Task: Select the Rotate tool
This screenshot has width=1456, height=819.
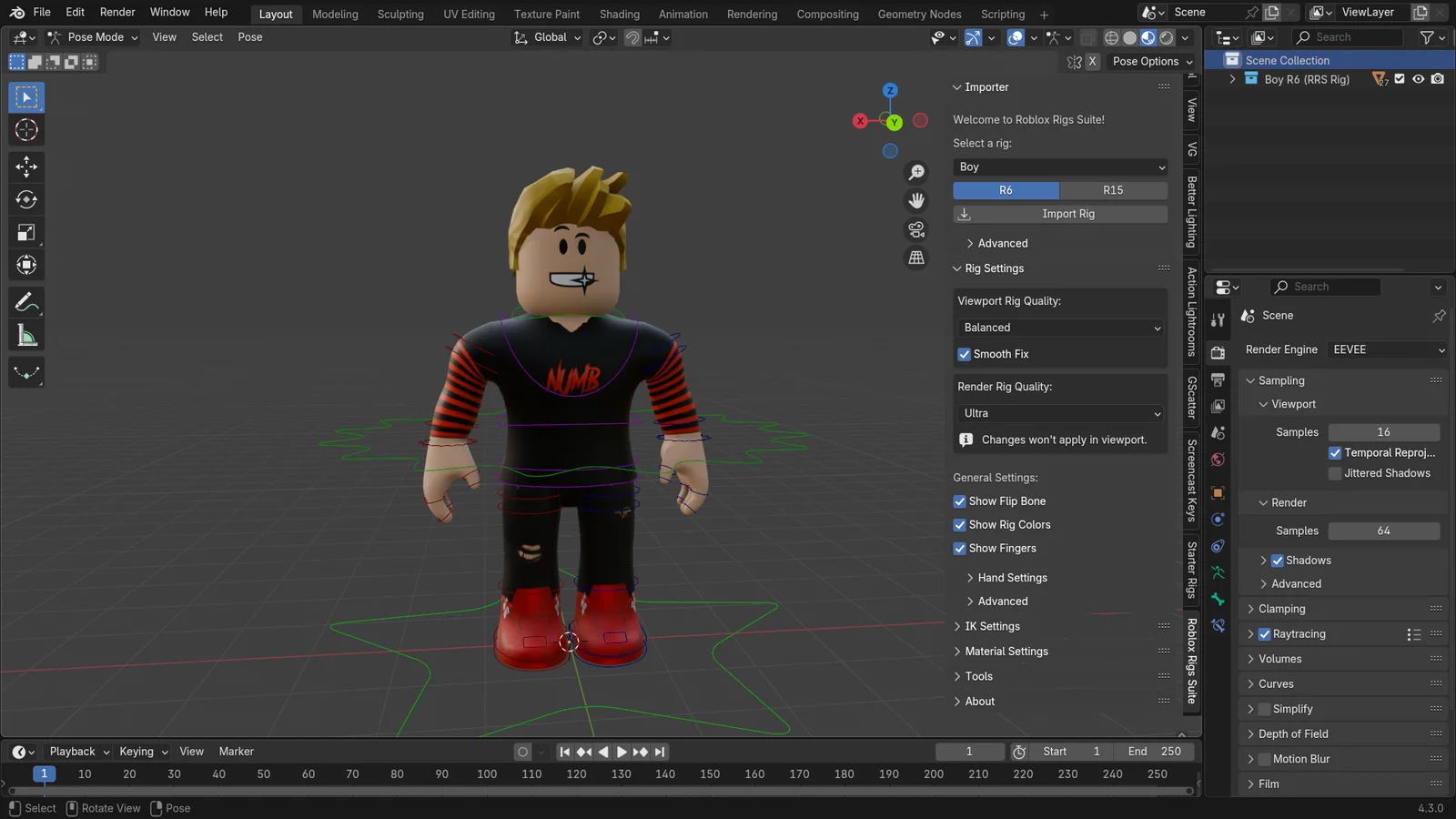Action: pyautogui.click(x=26, y=199)
